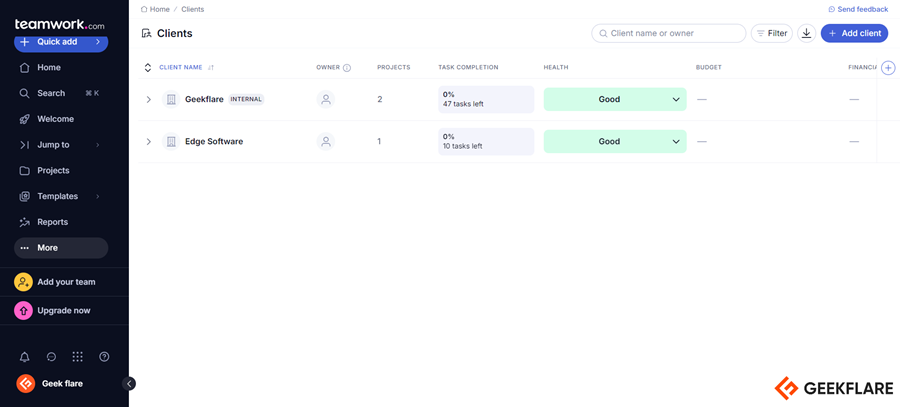Click the Geek flare account name
The height and width of the screenshot is (407, 900).
[x=62, y=383]
